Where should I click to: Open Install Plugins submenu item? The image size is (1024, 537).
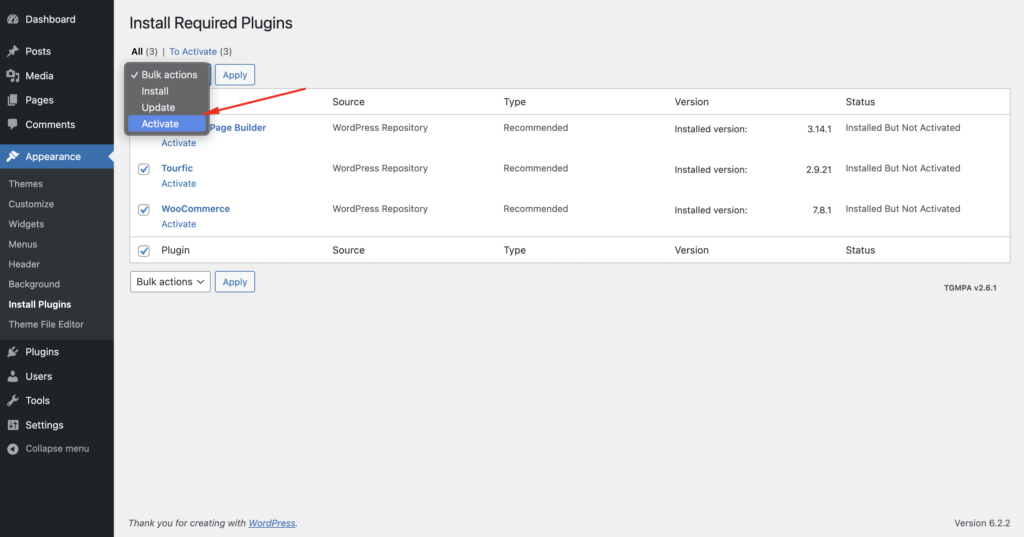pos(40,304)
